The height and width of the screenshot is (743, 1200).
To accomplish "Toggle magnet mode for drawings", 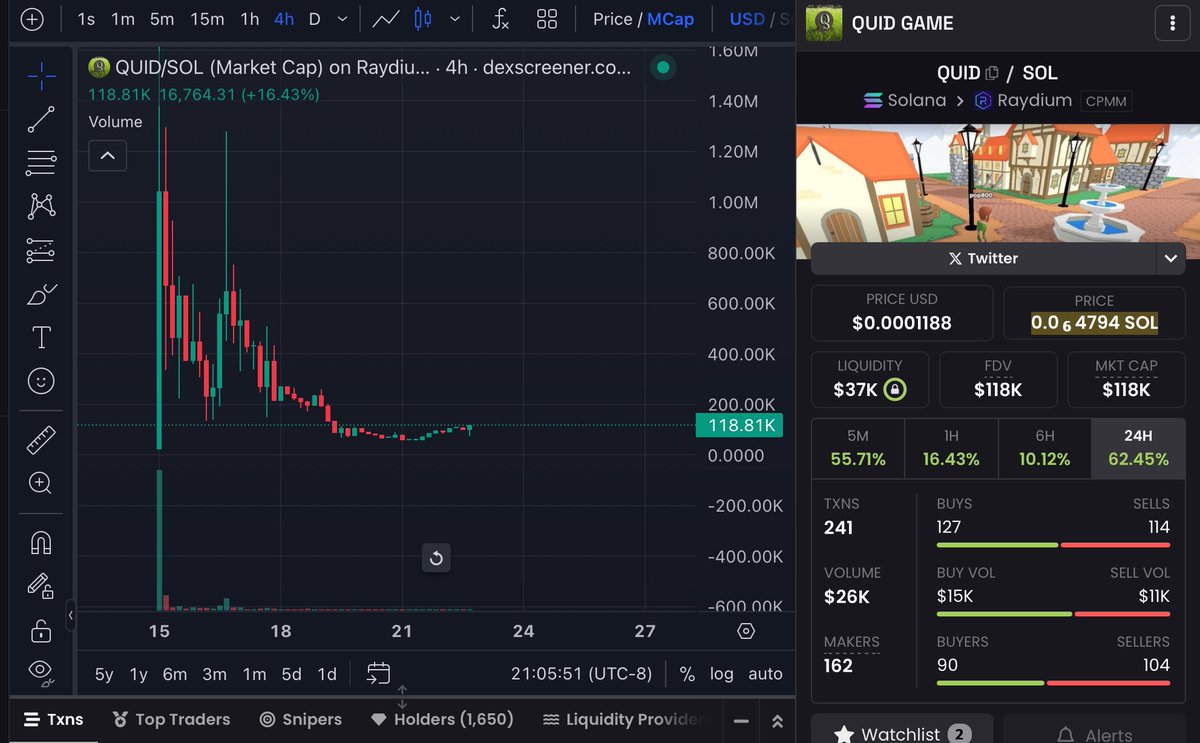I will pos(41,542).
